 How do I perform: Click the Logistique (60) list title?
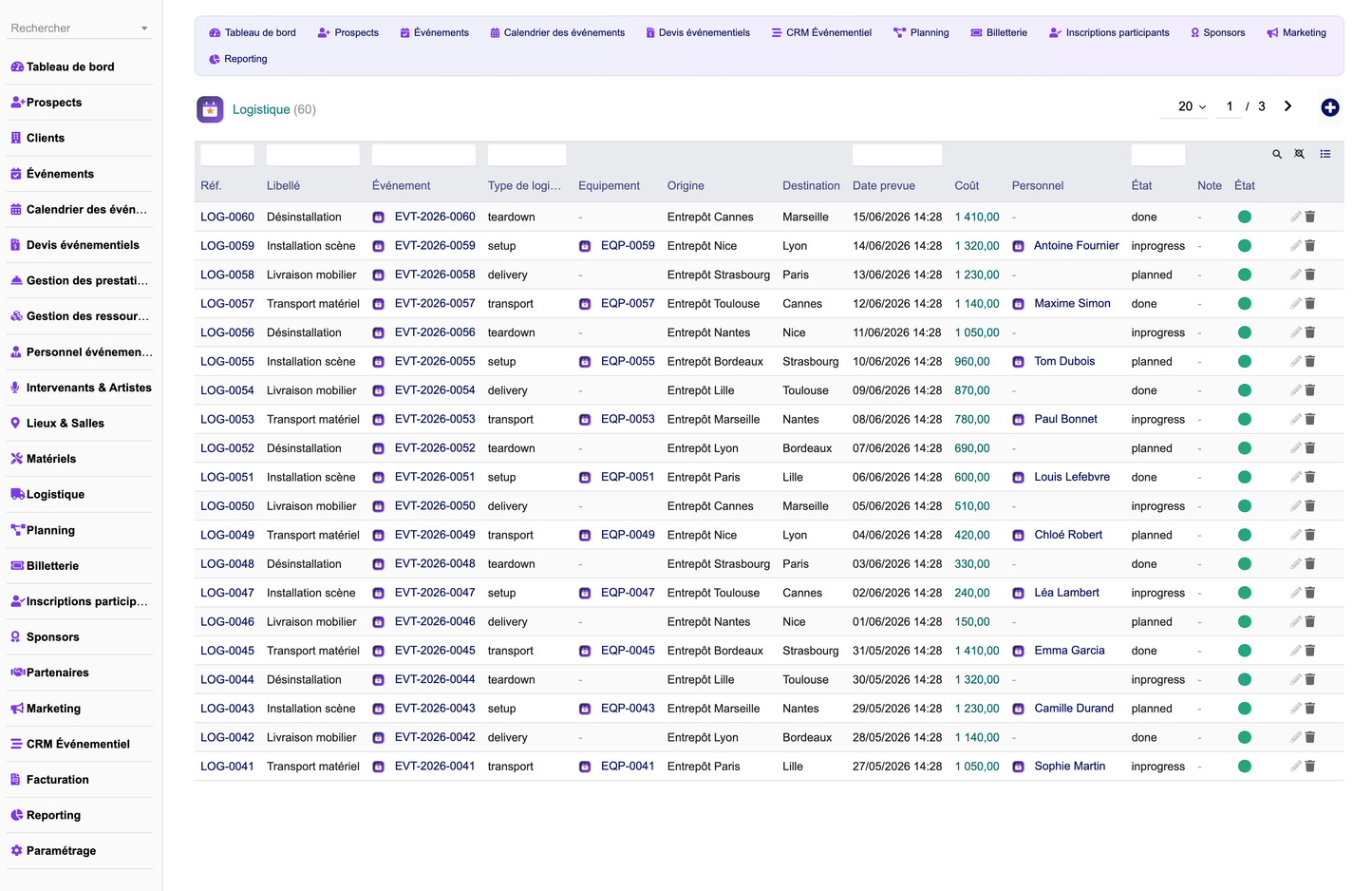pyautogui.click(x=274, y=109)
